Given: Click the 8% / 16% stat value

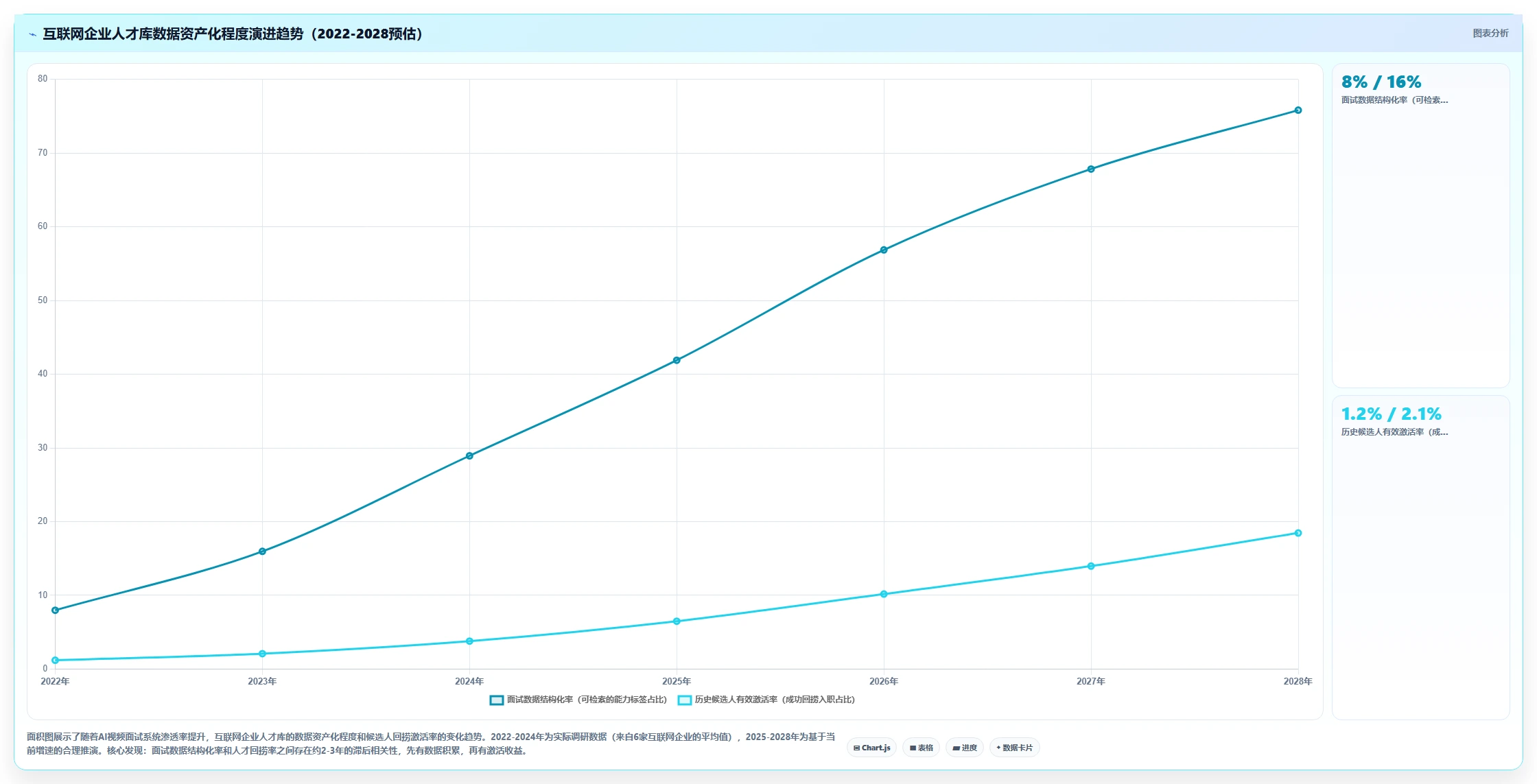Looking at the screenshot, I should click(x=1381, y=82).
